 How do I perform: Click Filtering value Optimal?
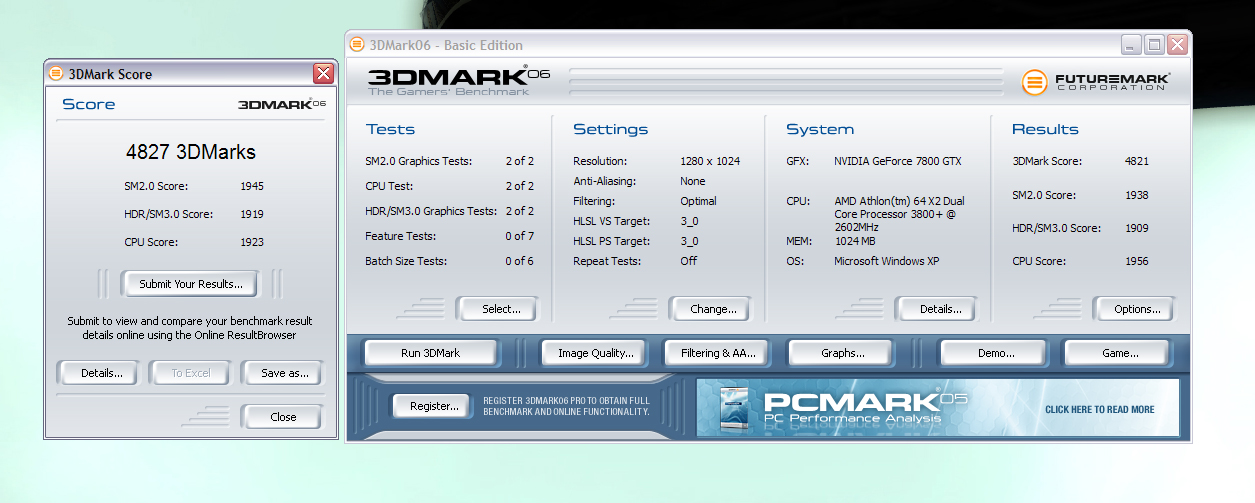click(698, 201)
